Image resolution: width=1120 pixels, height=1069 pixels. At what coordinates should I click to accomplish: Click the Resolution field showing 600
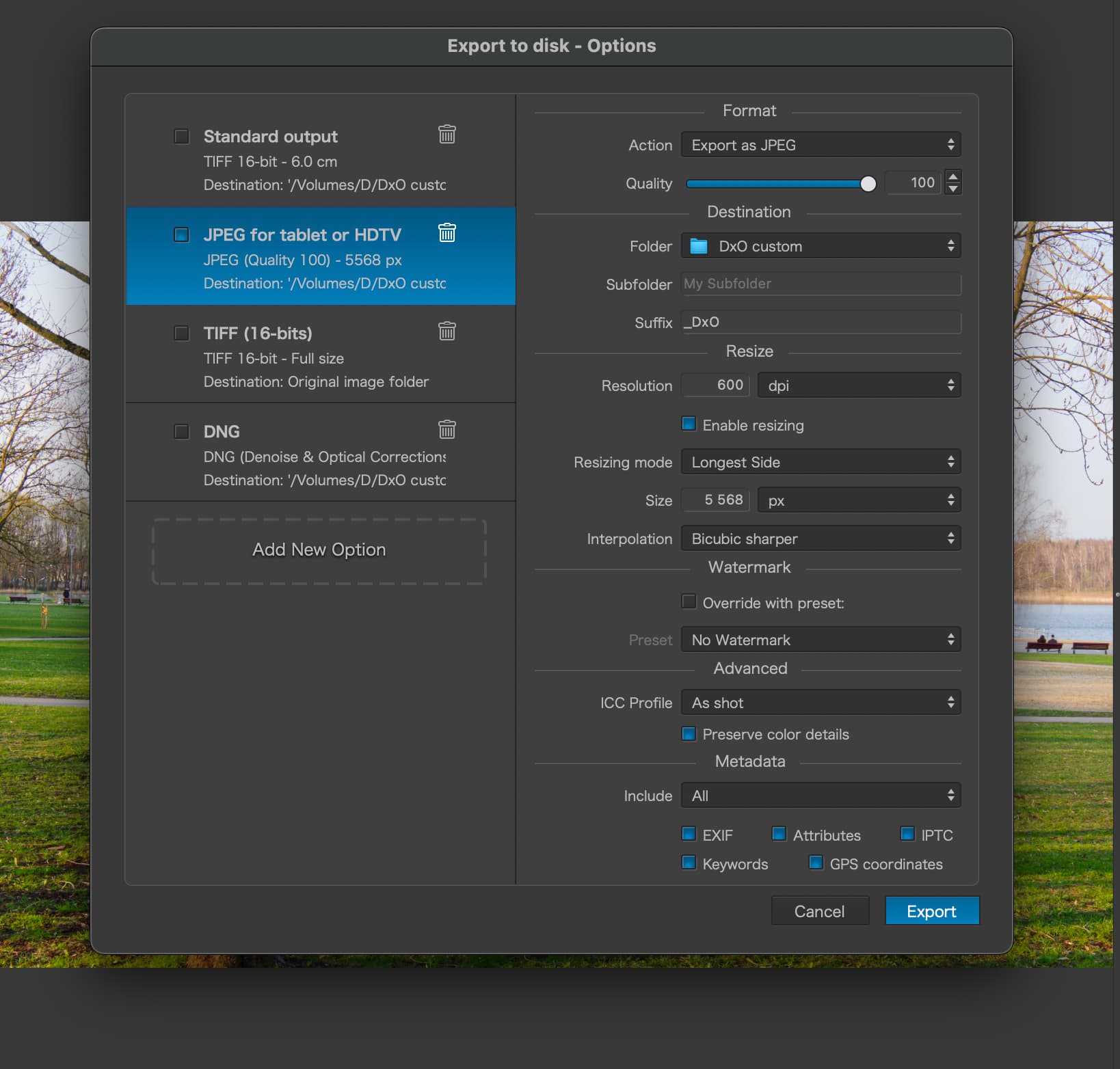click(715, 385)
